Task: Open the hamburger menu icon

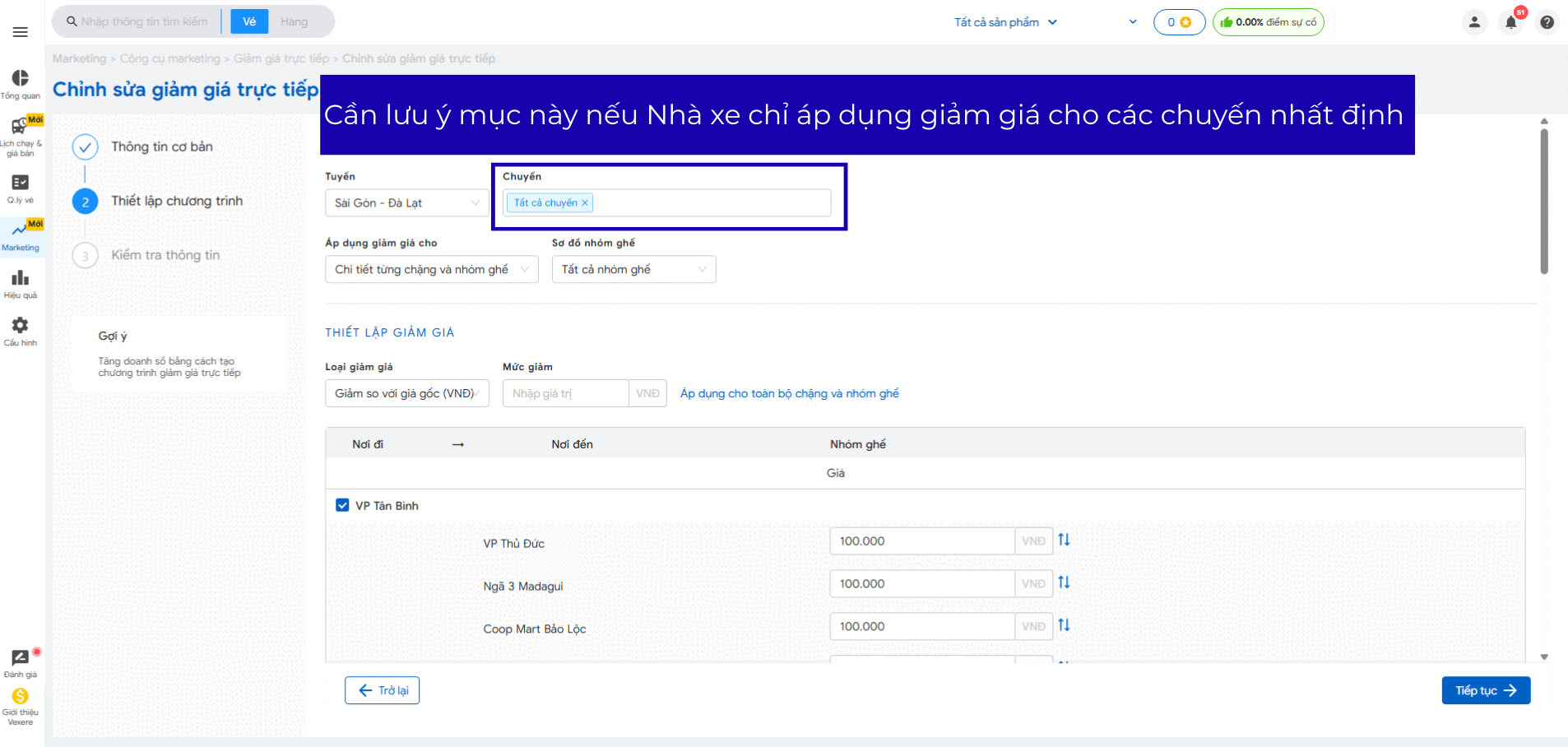Action: [x=21, y=32]
